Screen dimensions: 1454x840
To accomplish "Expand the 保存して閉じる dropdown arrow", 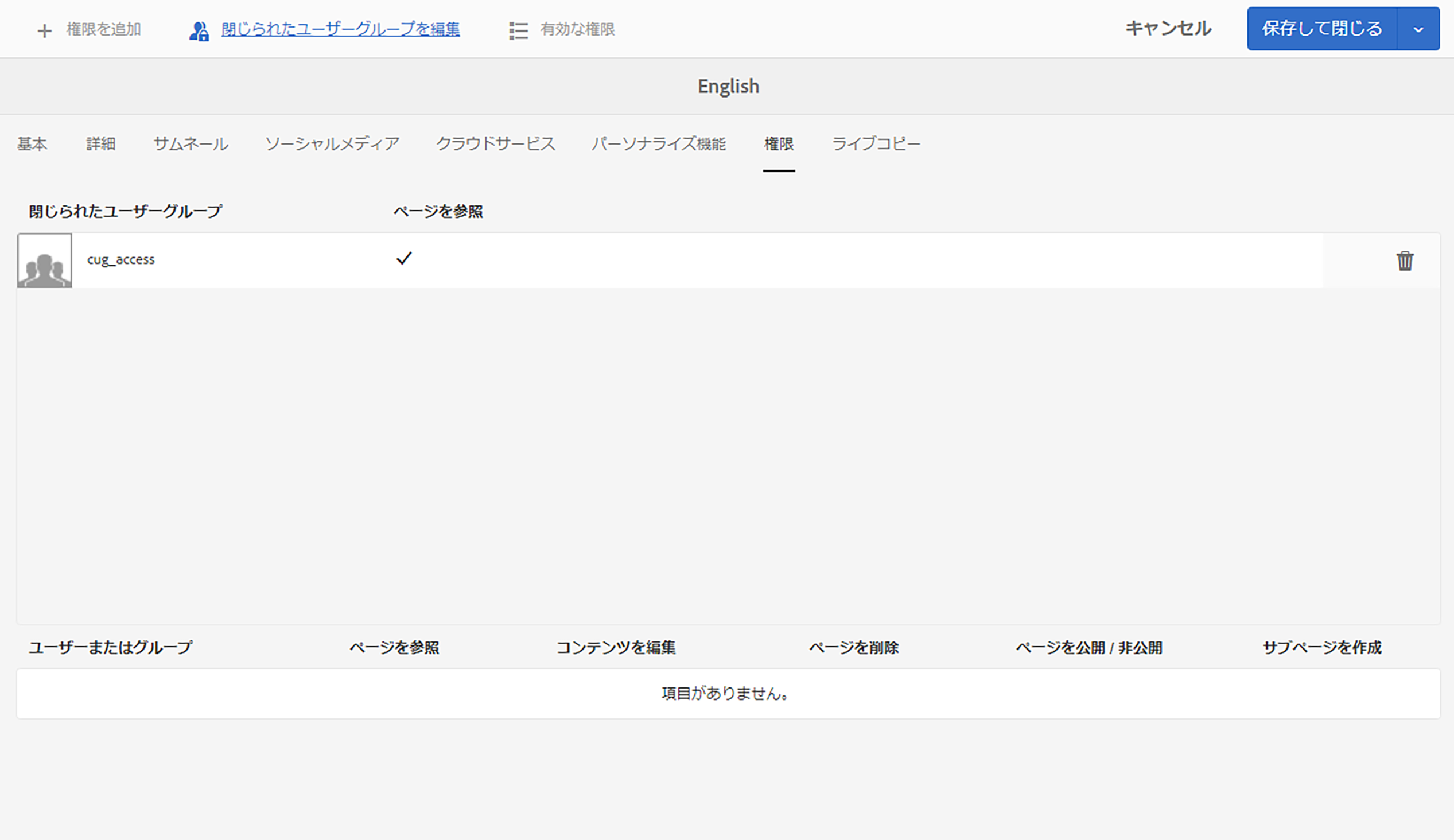I will (1418, 29).
